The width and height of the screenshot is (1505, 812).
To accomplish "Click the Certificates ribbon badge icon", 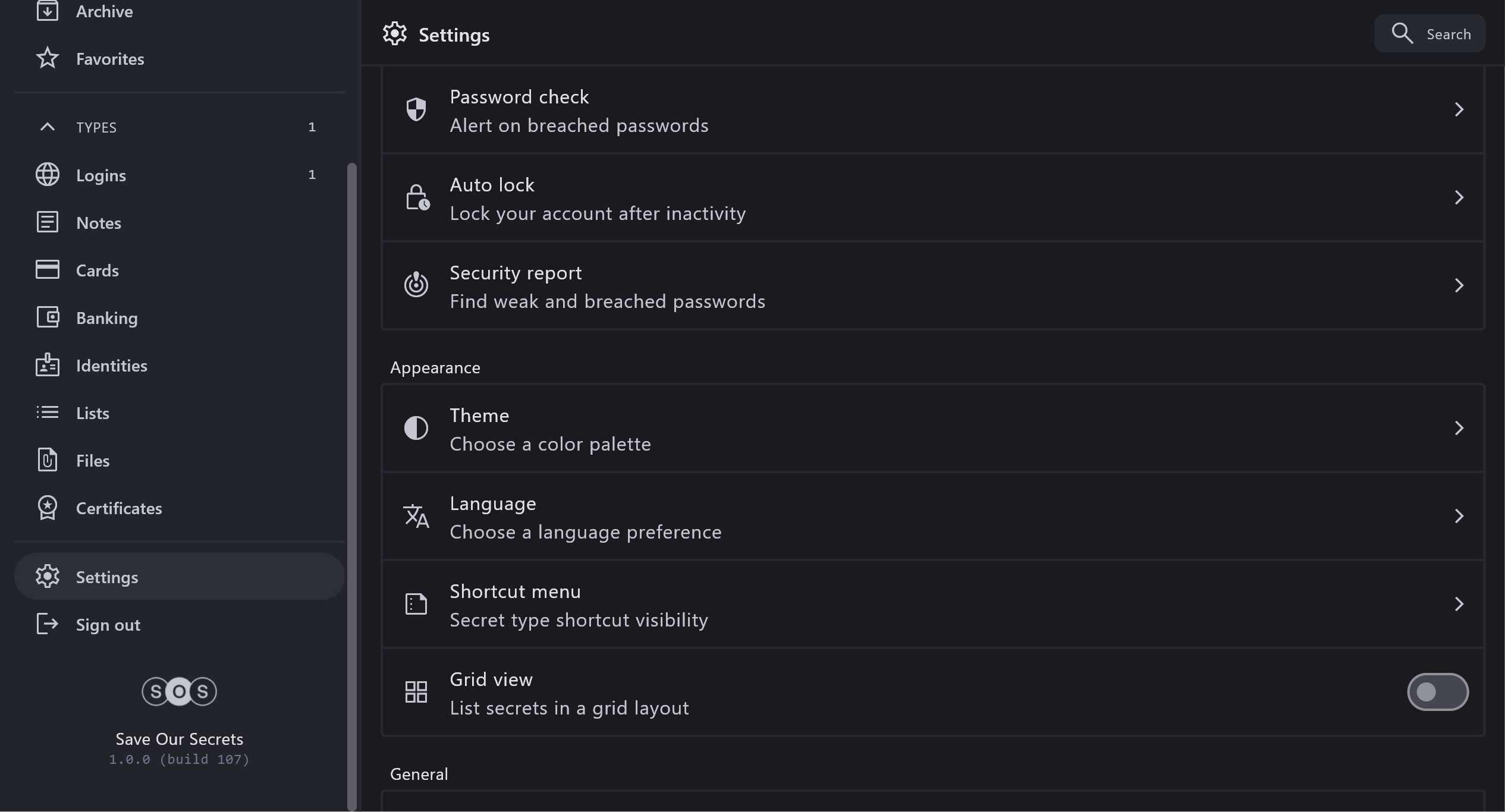I will (x=48, y=508).
